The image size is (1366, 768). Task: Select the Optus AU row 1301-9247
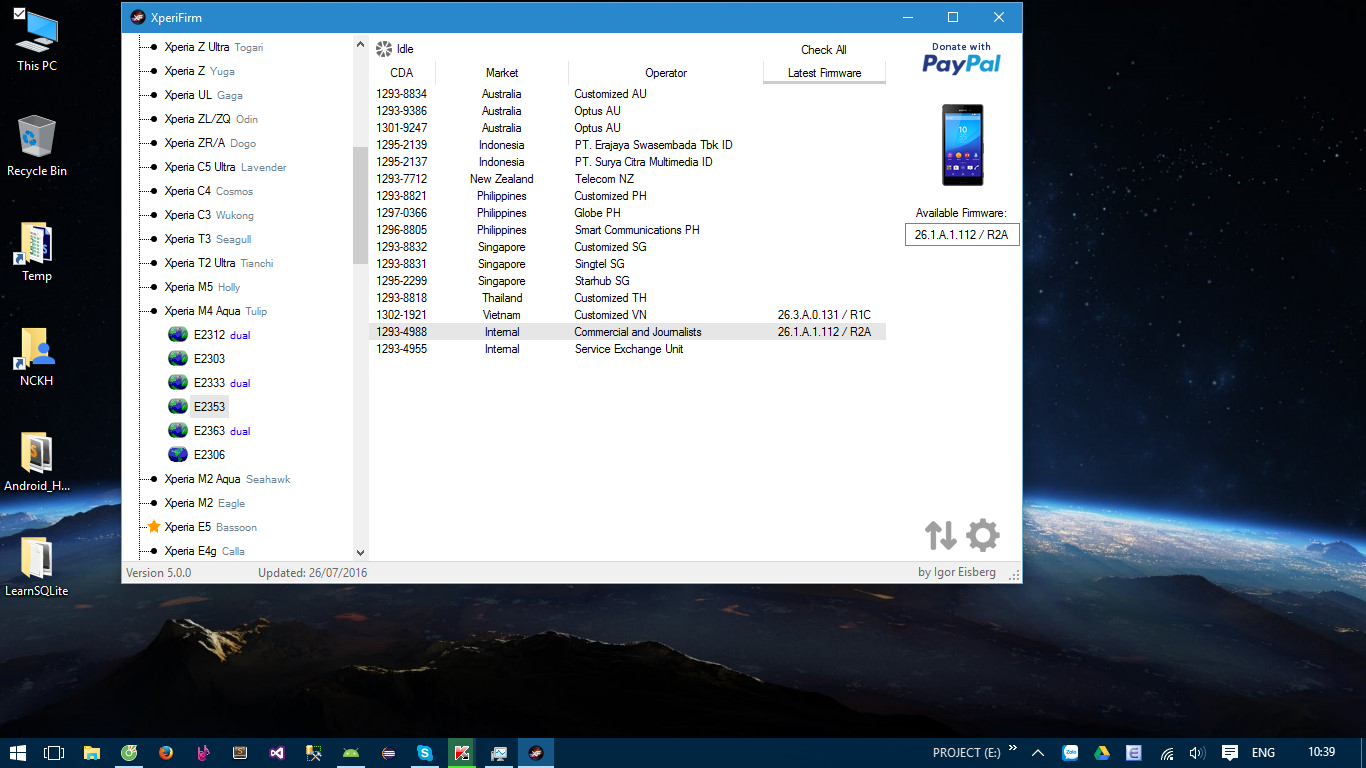627,128
